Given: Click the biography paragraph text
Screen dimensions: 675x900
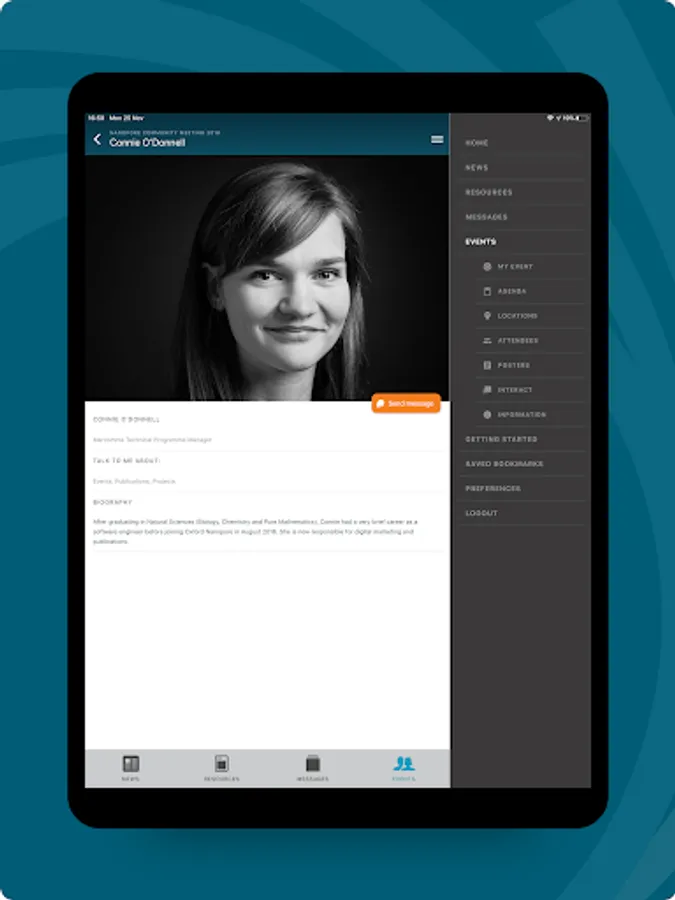Looking at the screenshot, I should pyautogui.click(x=255, y=532).
